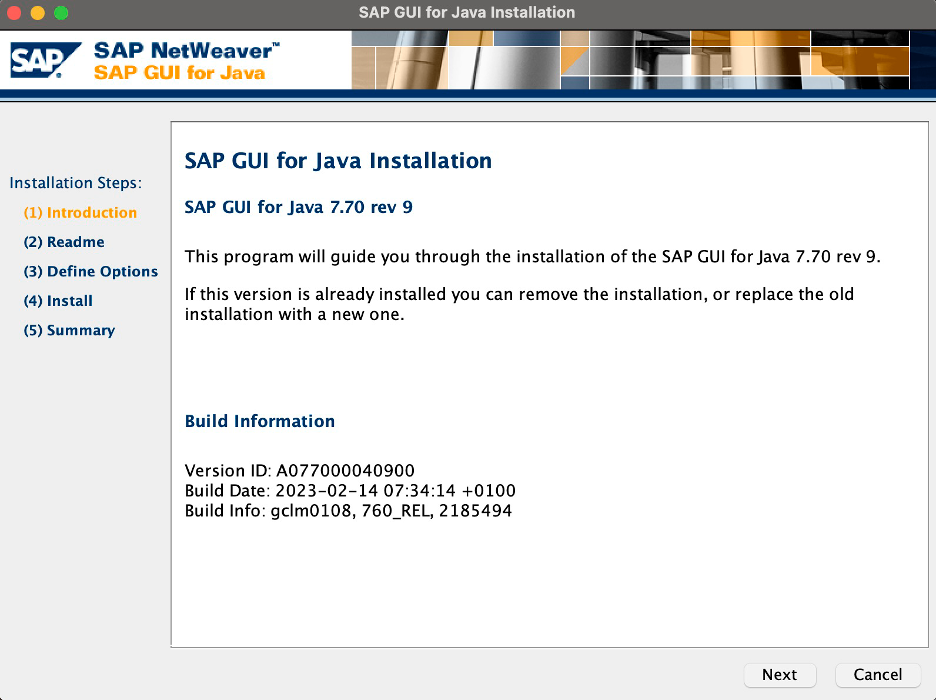Click the Installation Steps label
This screenshot has height=700, width=936.
coord(76,183)
